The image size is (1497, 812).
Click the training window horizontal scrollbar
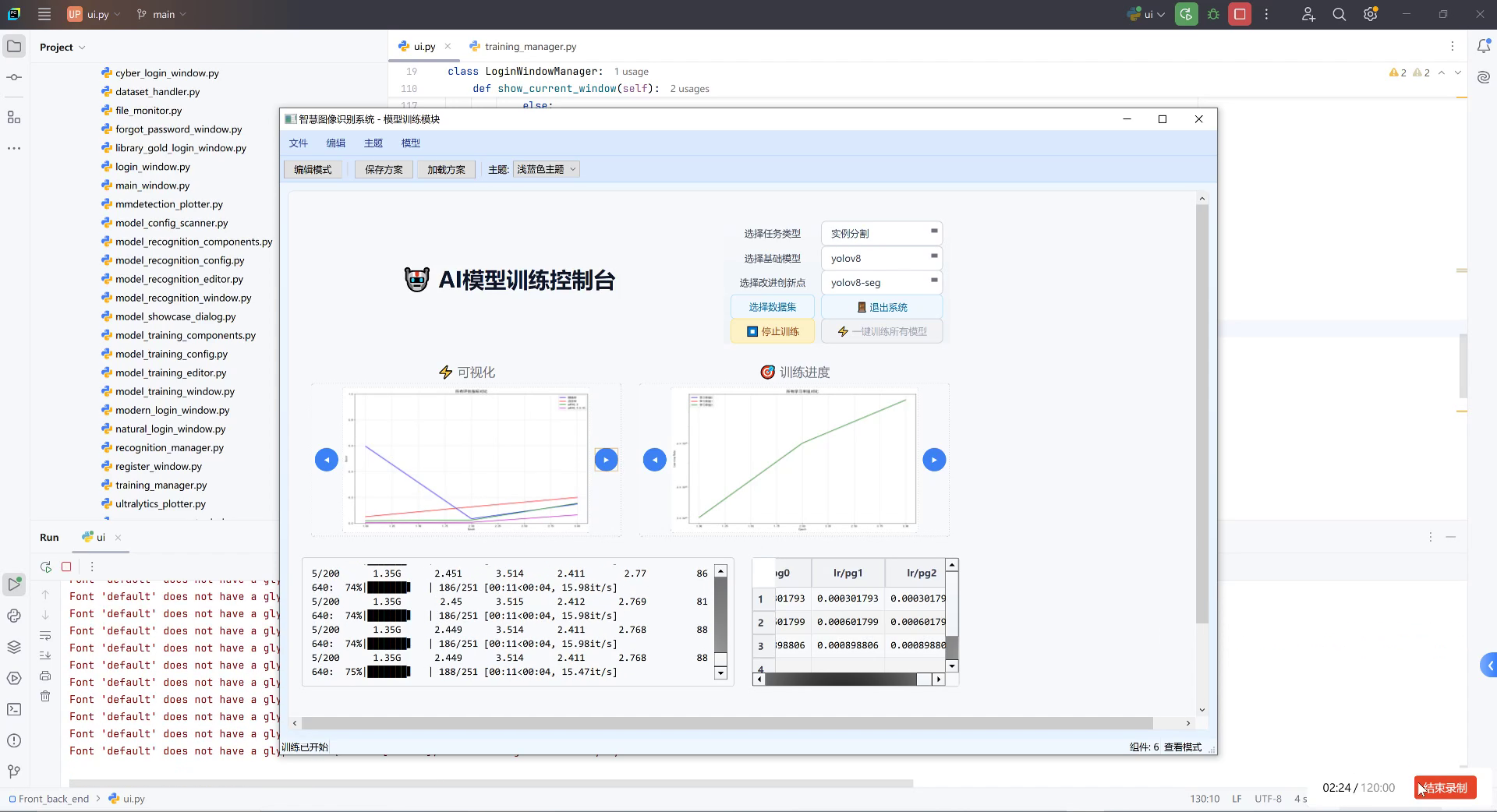(x=741, y=723)
